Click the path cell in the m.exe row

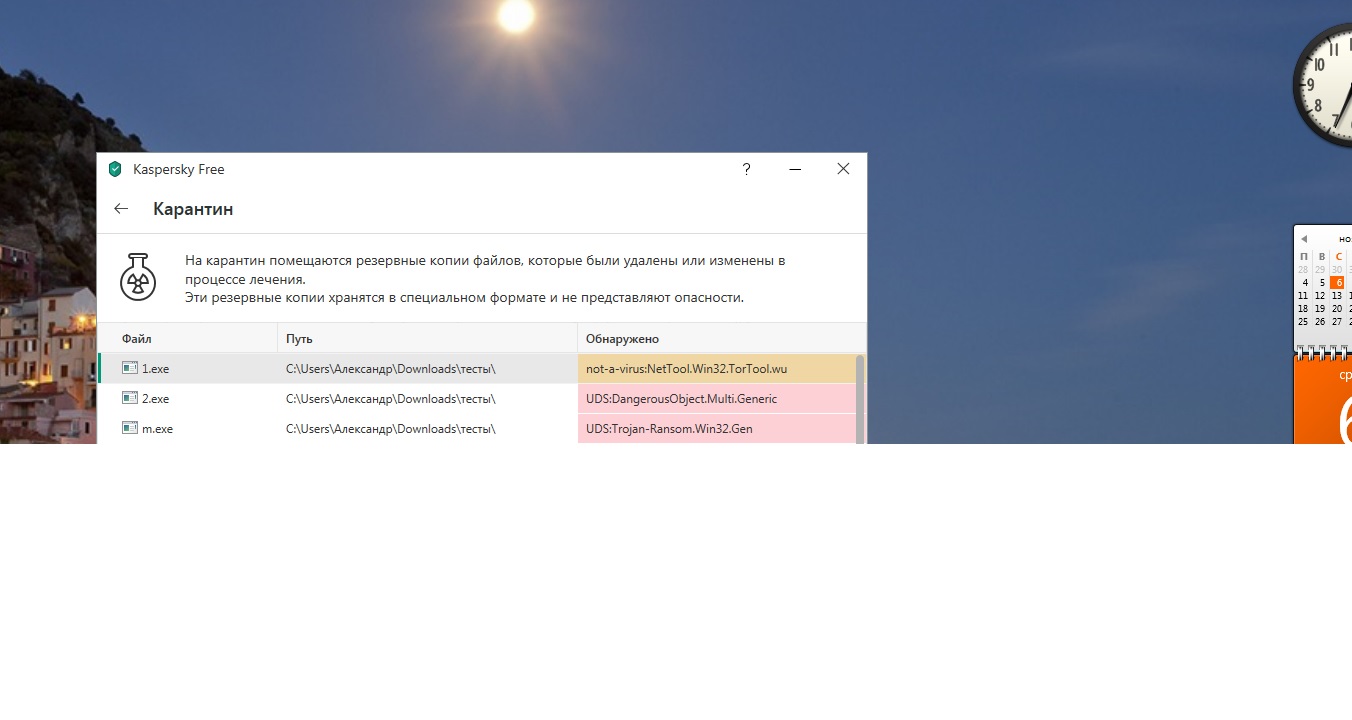point(428,429)
